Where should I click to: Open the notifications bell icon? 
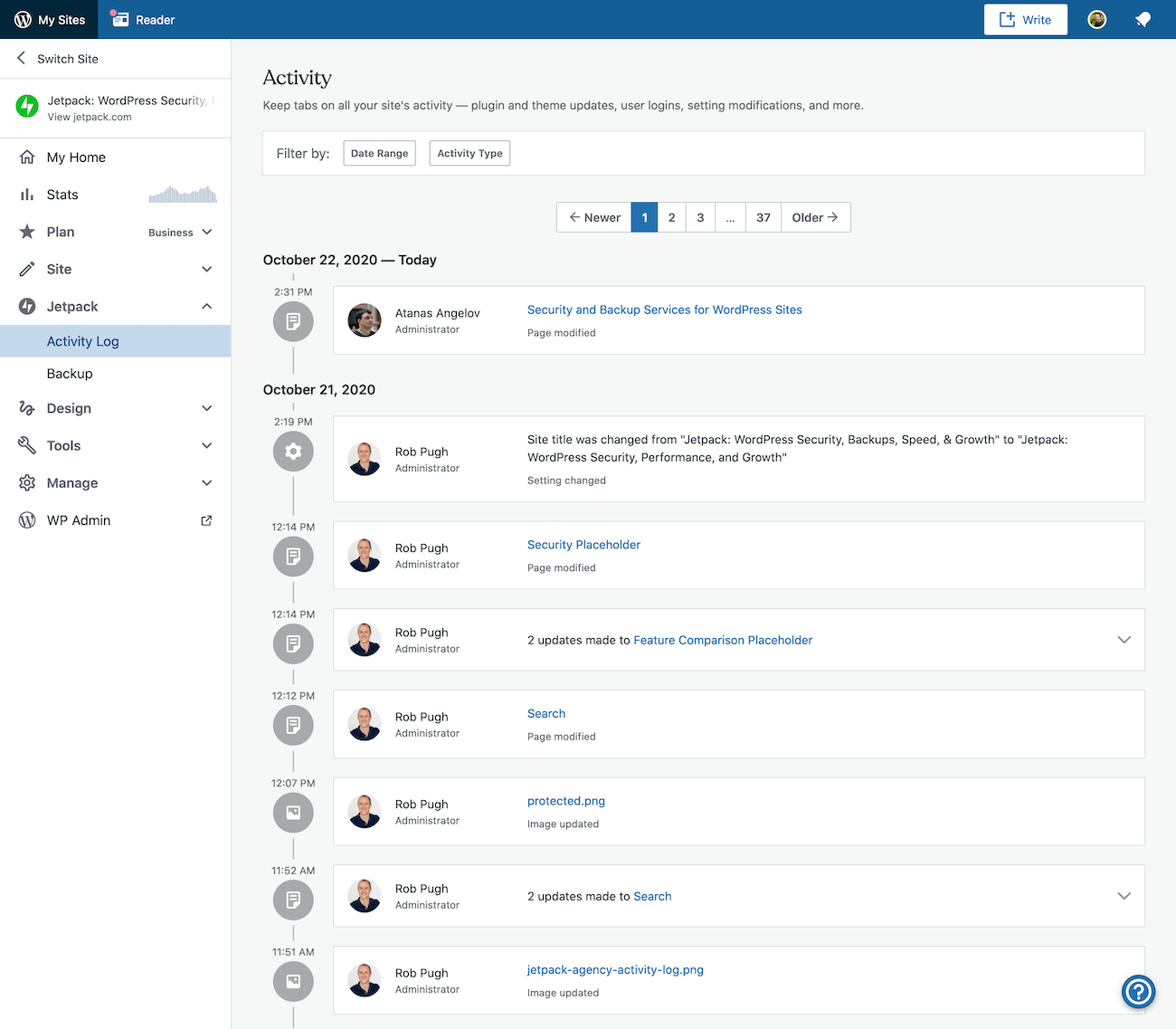pos(1143,19)
